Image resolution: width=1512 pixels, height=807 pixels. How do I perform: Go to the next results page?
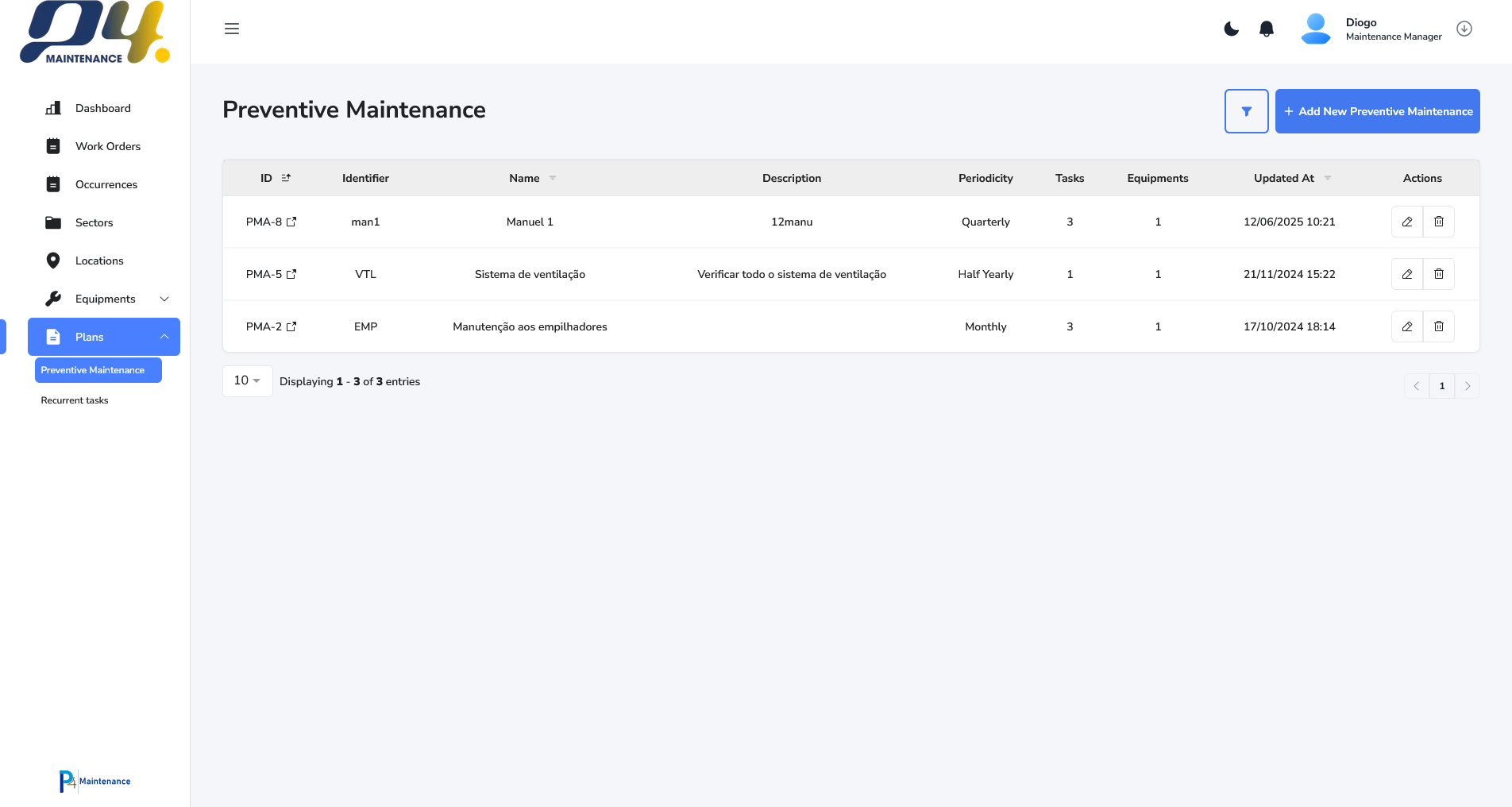1467,386
